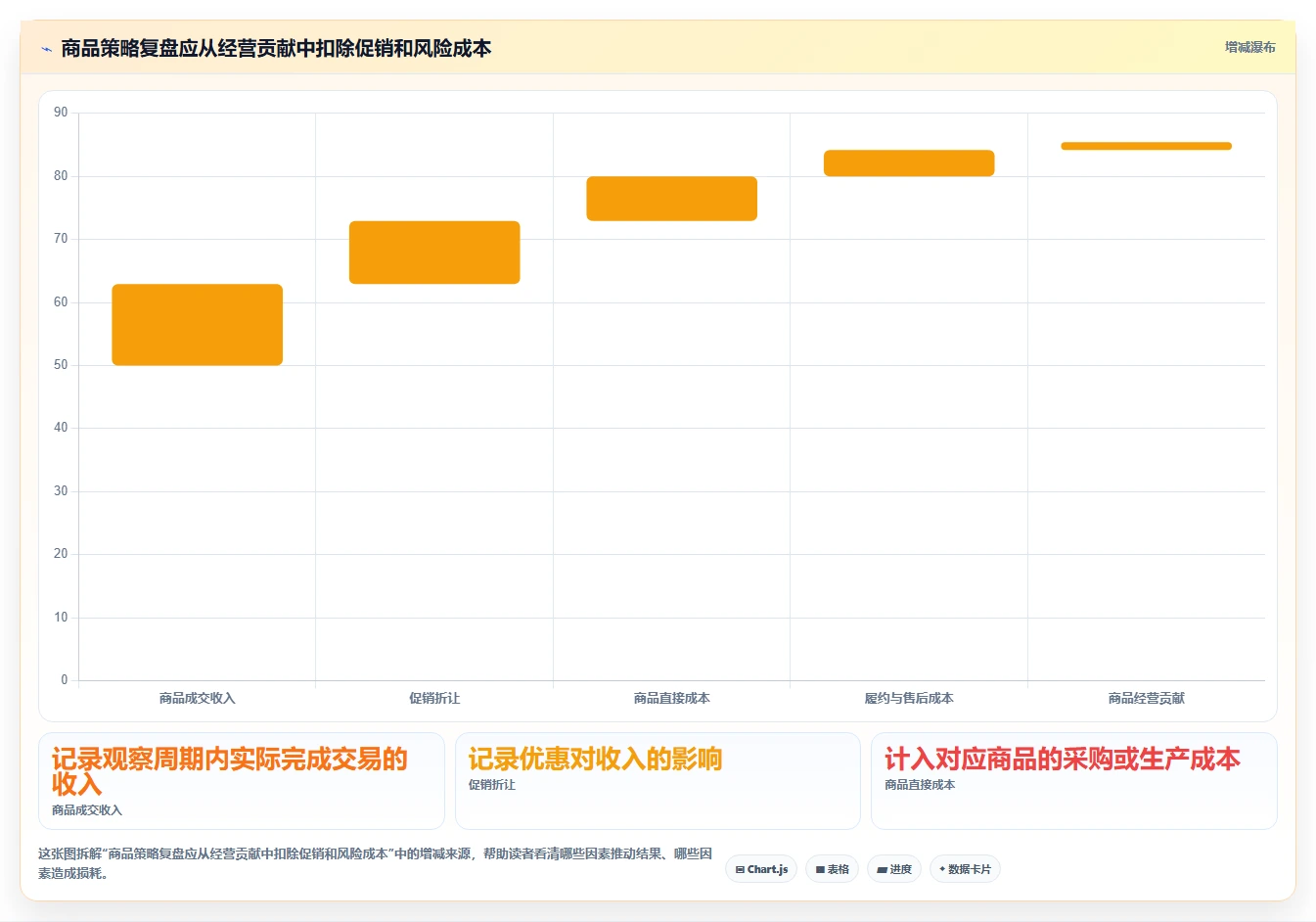Image resolution: width=1316 pixels, height=922 pixels.
Task: Click the description paragraph starting 这张图拆解
Action: coord(376,863)
